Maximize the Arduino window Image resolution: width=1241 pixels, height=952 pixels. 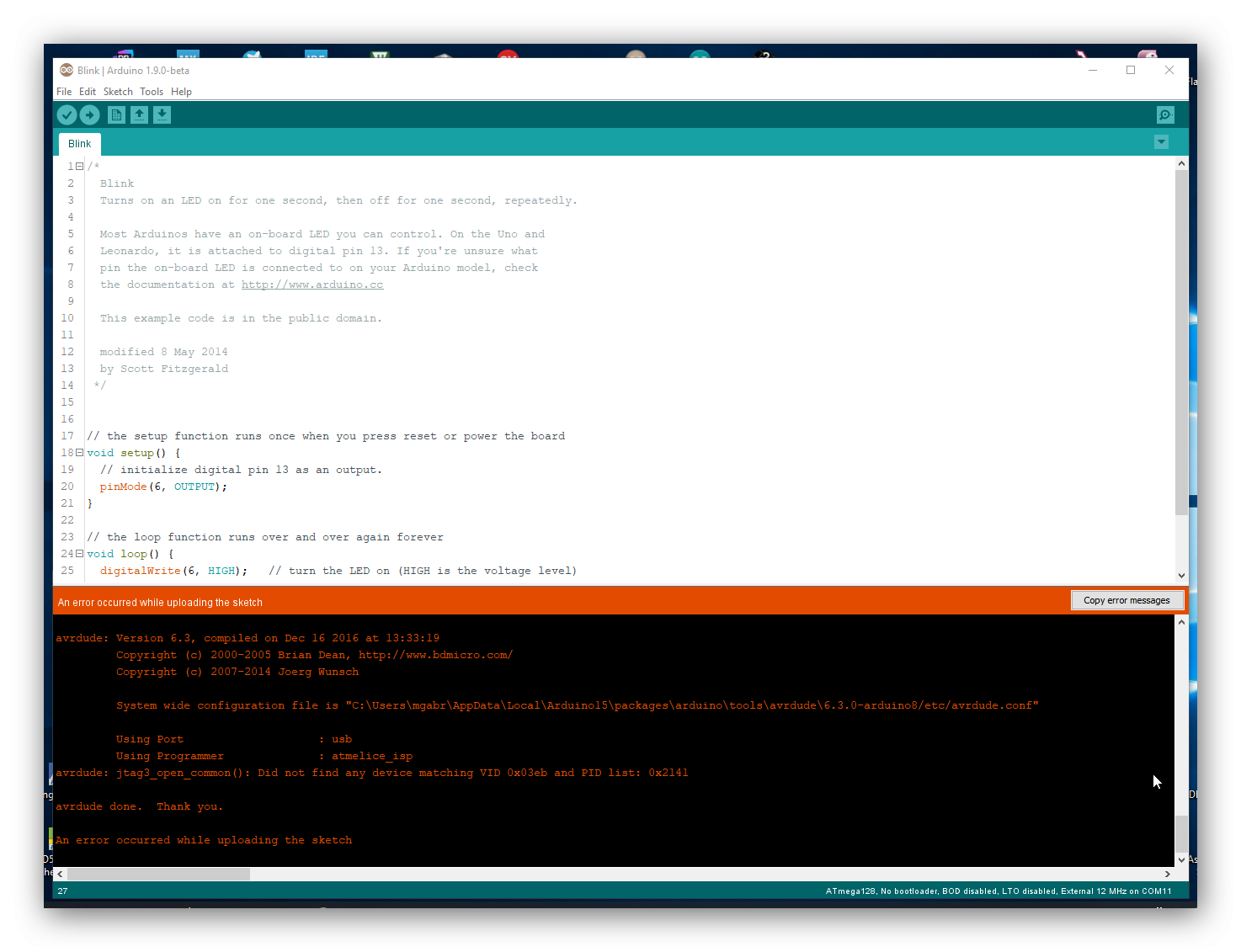tap(1131, 70)
